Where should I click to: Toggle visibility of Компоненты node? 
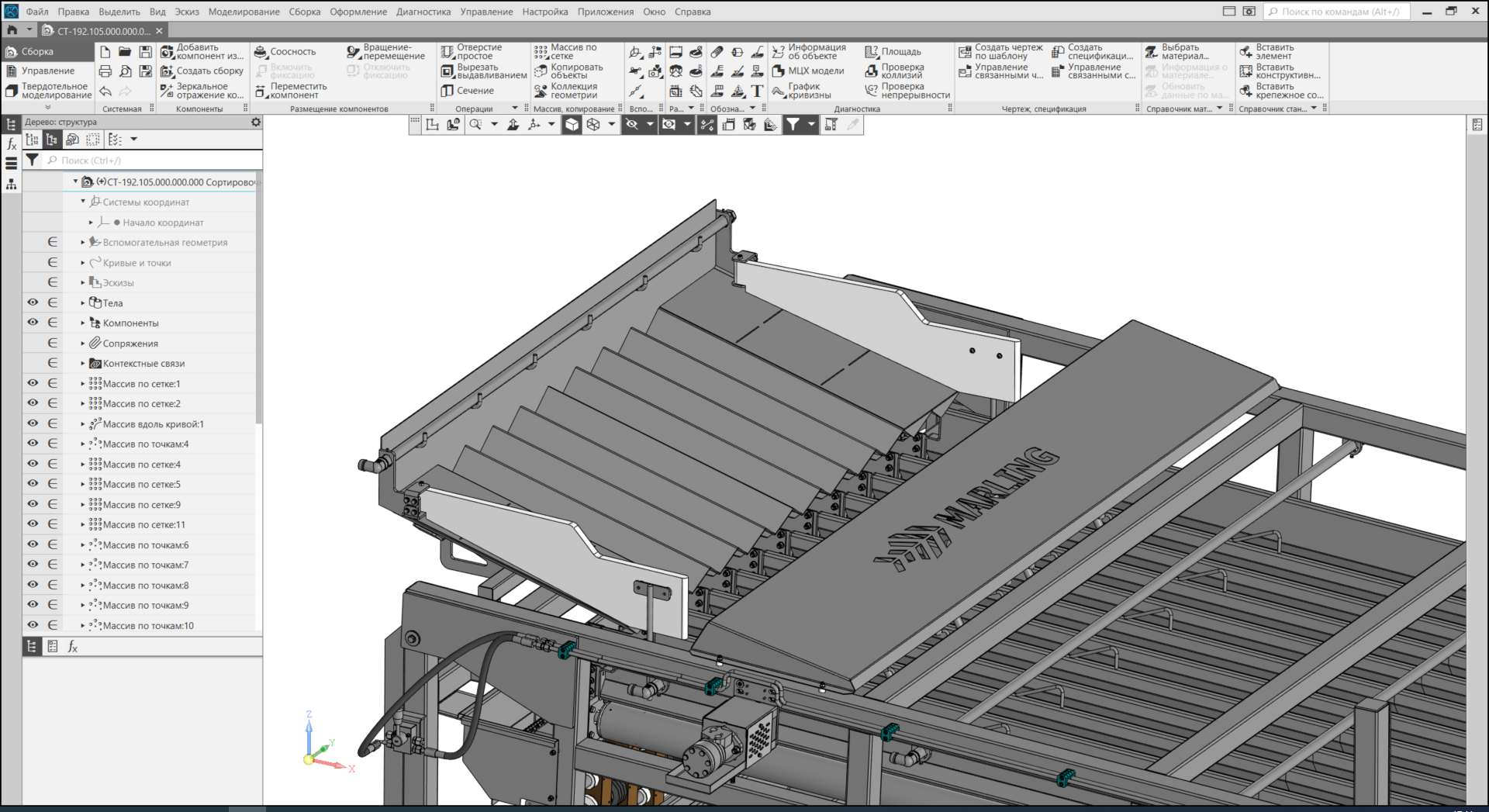[x=33, y=323]
